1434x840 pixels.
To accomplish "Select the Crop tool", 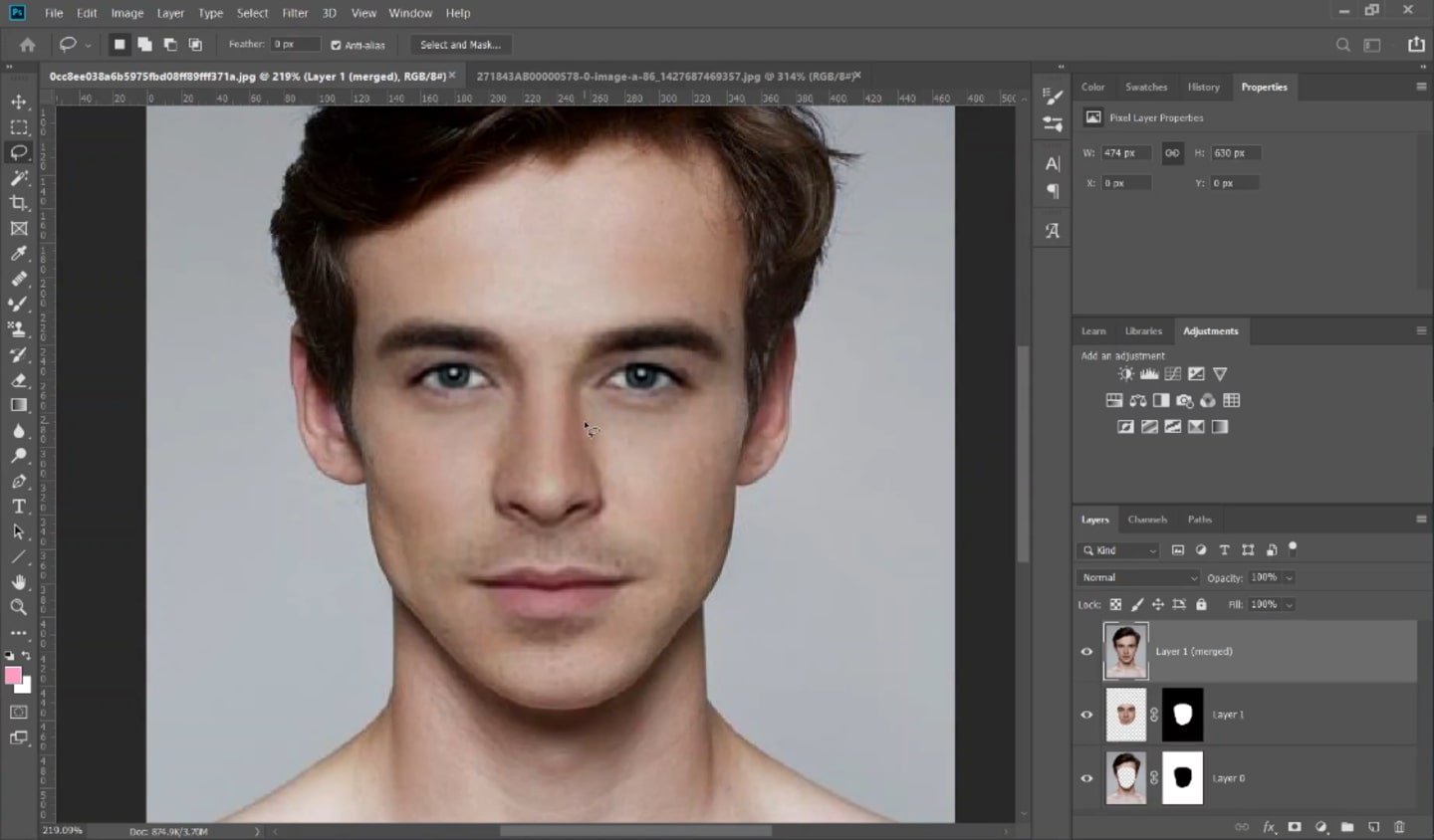I will tap(18, 202).
